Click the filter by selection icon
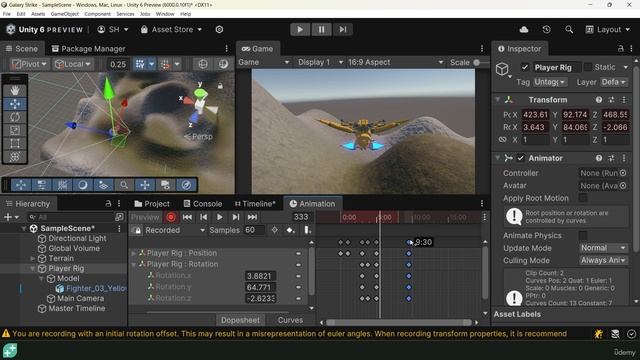This screenshot has height=360, width=640. coord(275,230)
